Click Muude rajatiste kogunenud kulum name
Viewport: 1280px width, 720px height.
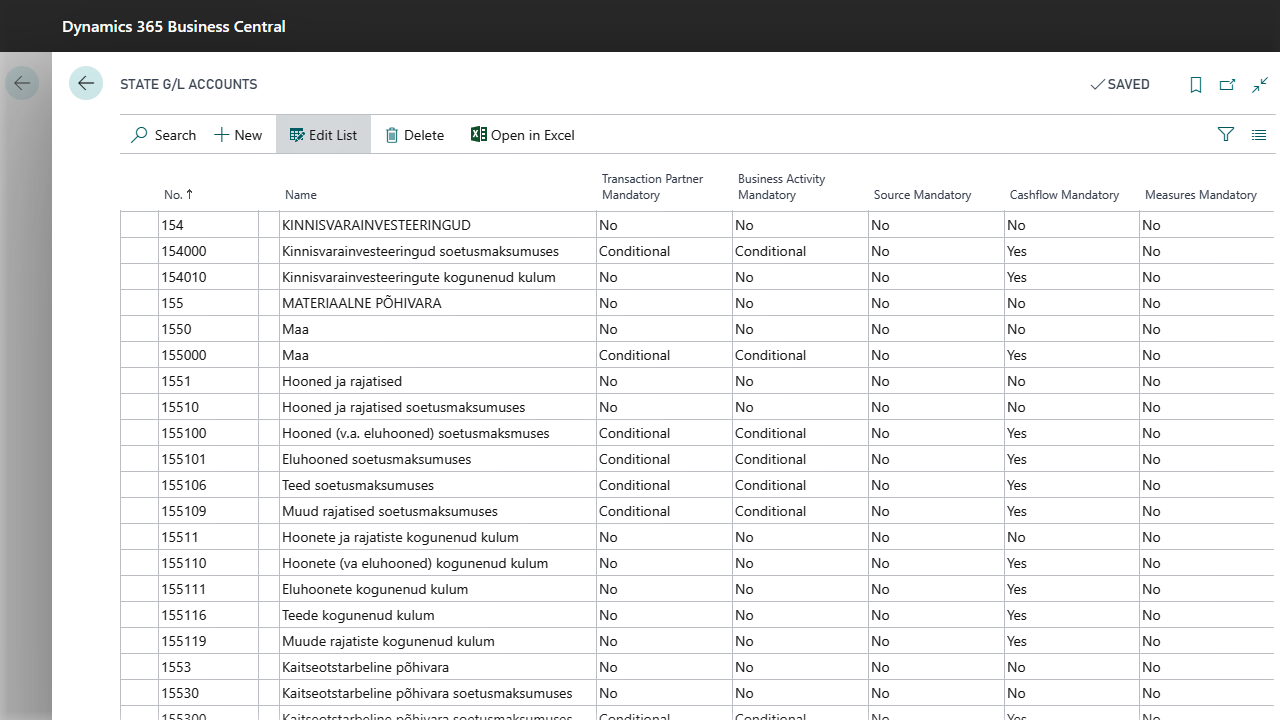(x=436, y=641)
